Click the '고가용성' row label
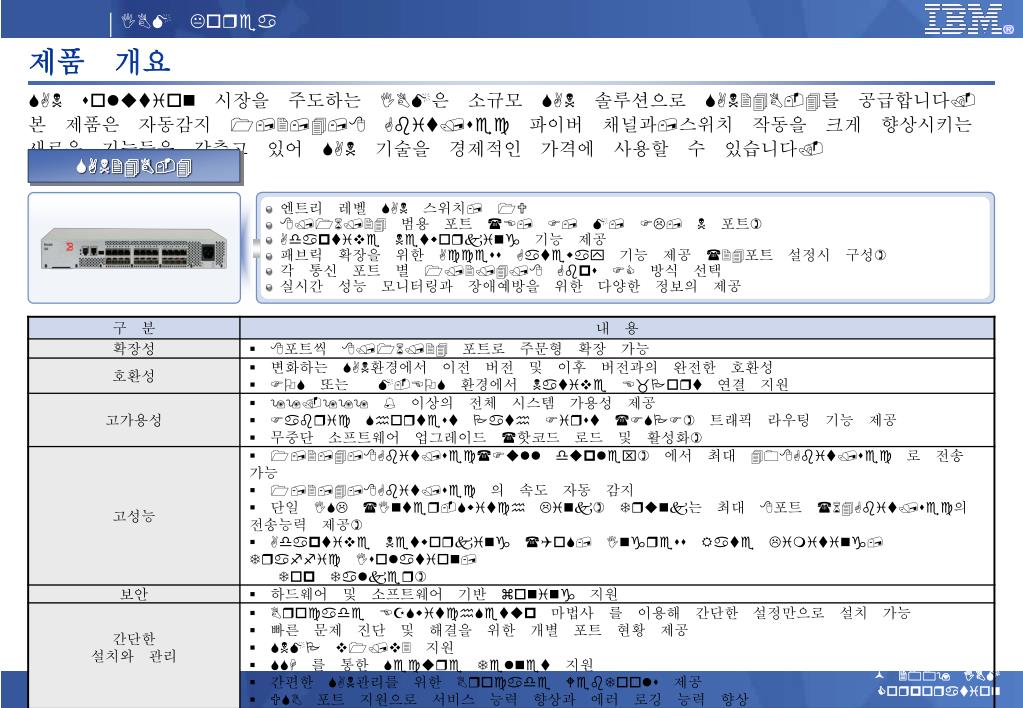Screen dimensions: 1023x708 [134, 420]
